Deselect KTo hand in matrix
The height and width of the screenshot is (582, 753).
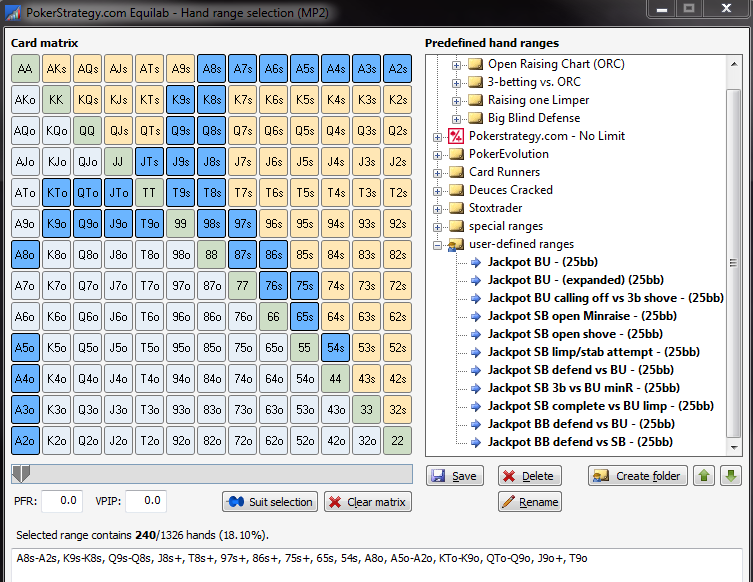pos(56,193)
